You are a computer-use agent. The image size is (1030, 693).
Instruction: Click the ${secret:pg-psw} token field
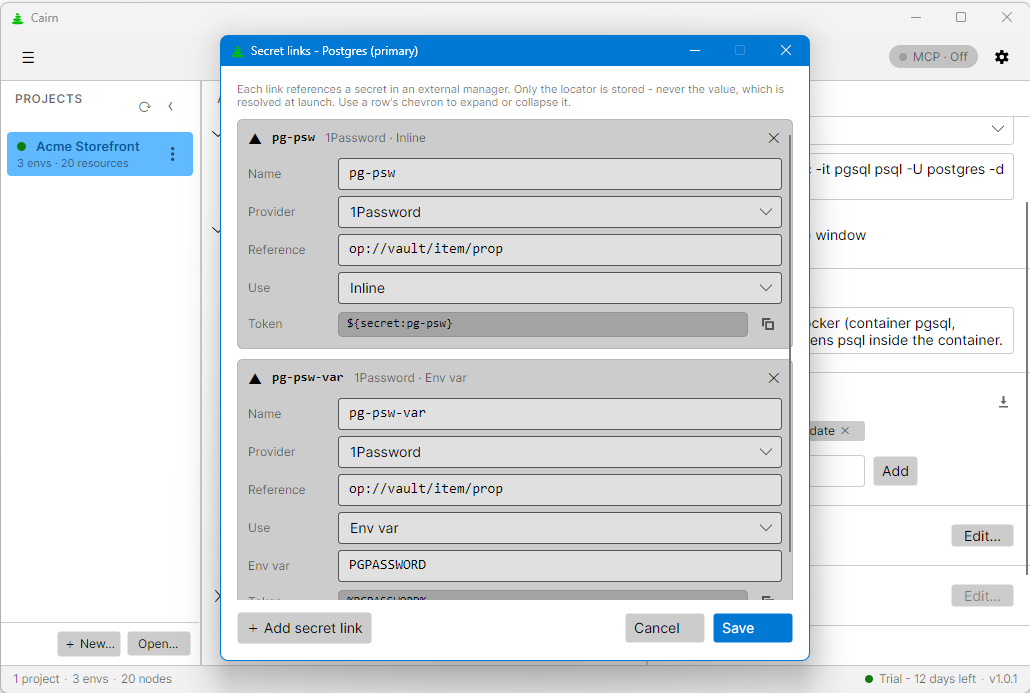[543, 324]
